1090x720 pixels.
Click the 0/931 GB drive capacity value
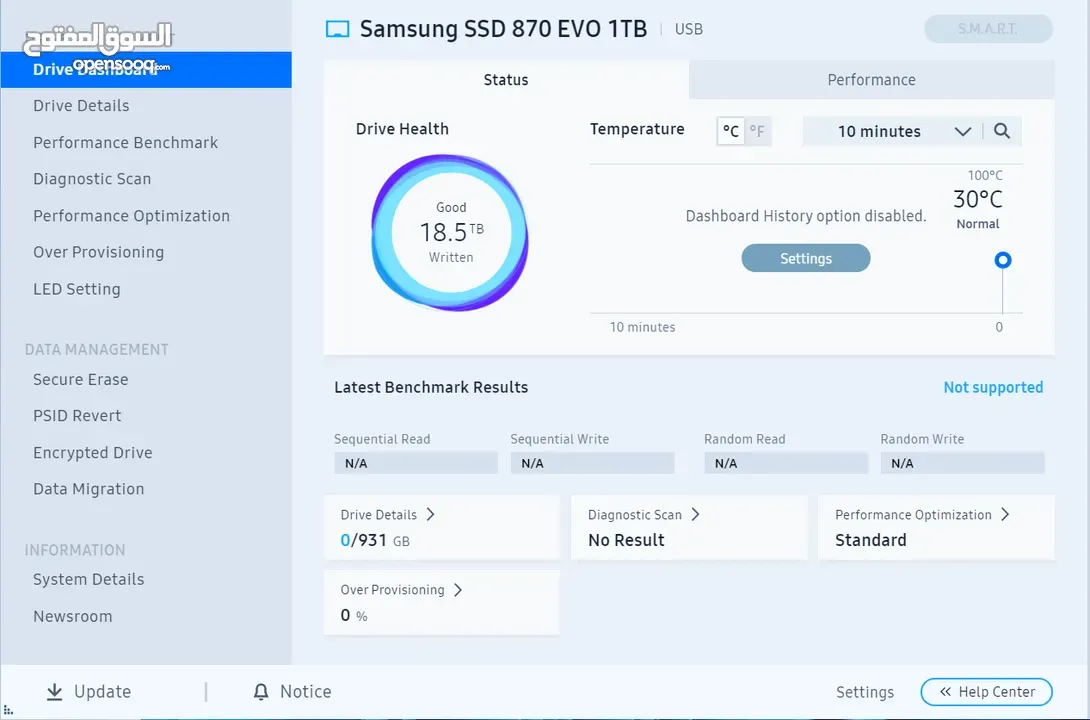[x=375, y=540]
